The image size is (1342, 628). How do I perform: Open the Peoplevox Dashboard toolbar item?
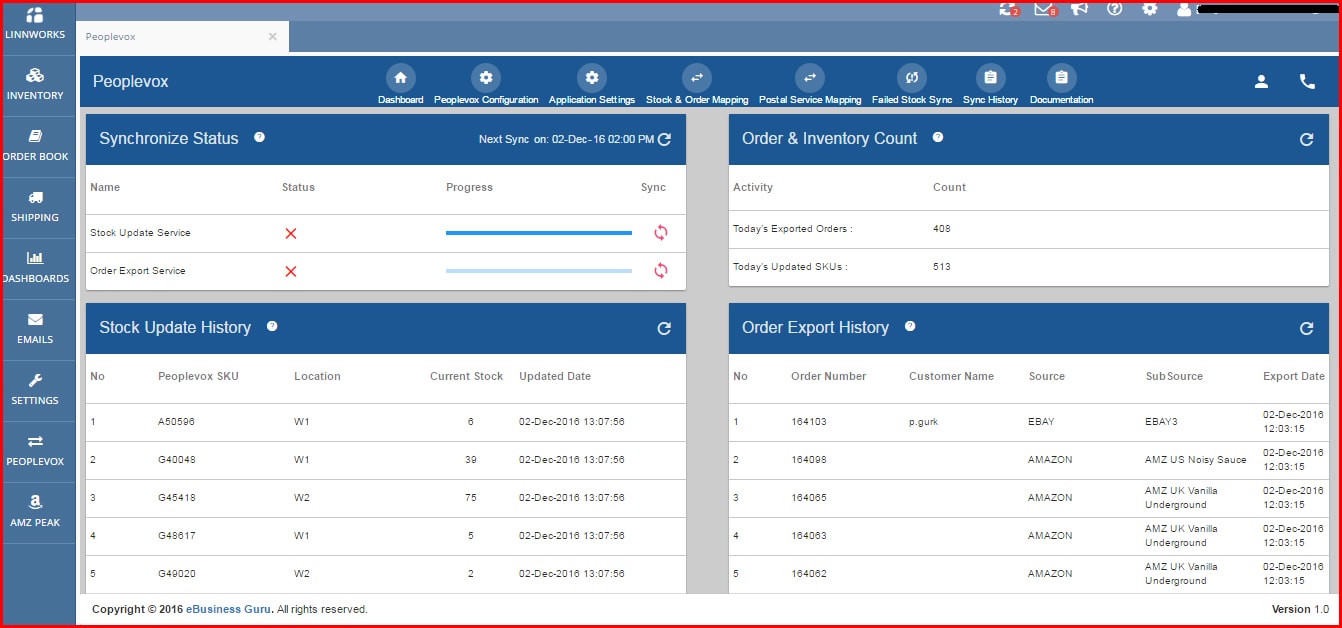(x=400, y=85)
